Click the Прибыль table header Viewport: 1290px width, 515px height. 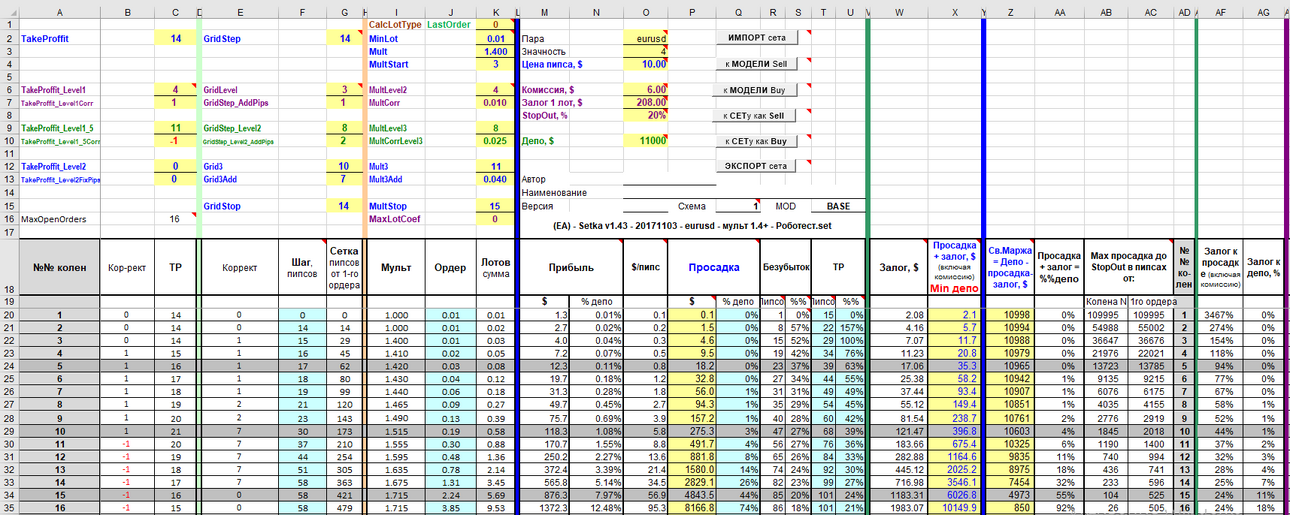[x=570, y=267]
